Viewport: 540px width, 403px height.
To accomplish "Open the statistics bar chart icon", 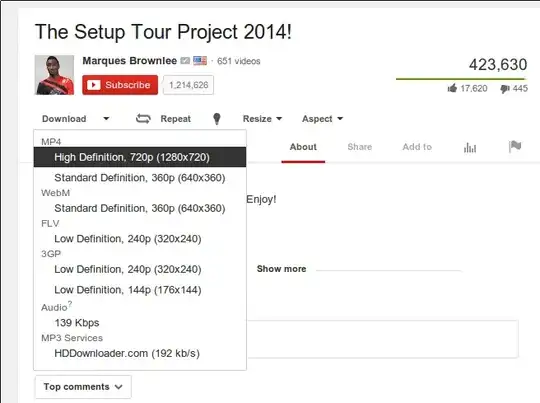I will click(x=470, y=148).
